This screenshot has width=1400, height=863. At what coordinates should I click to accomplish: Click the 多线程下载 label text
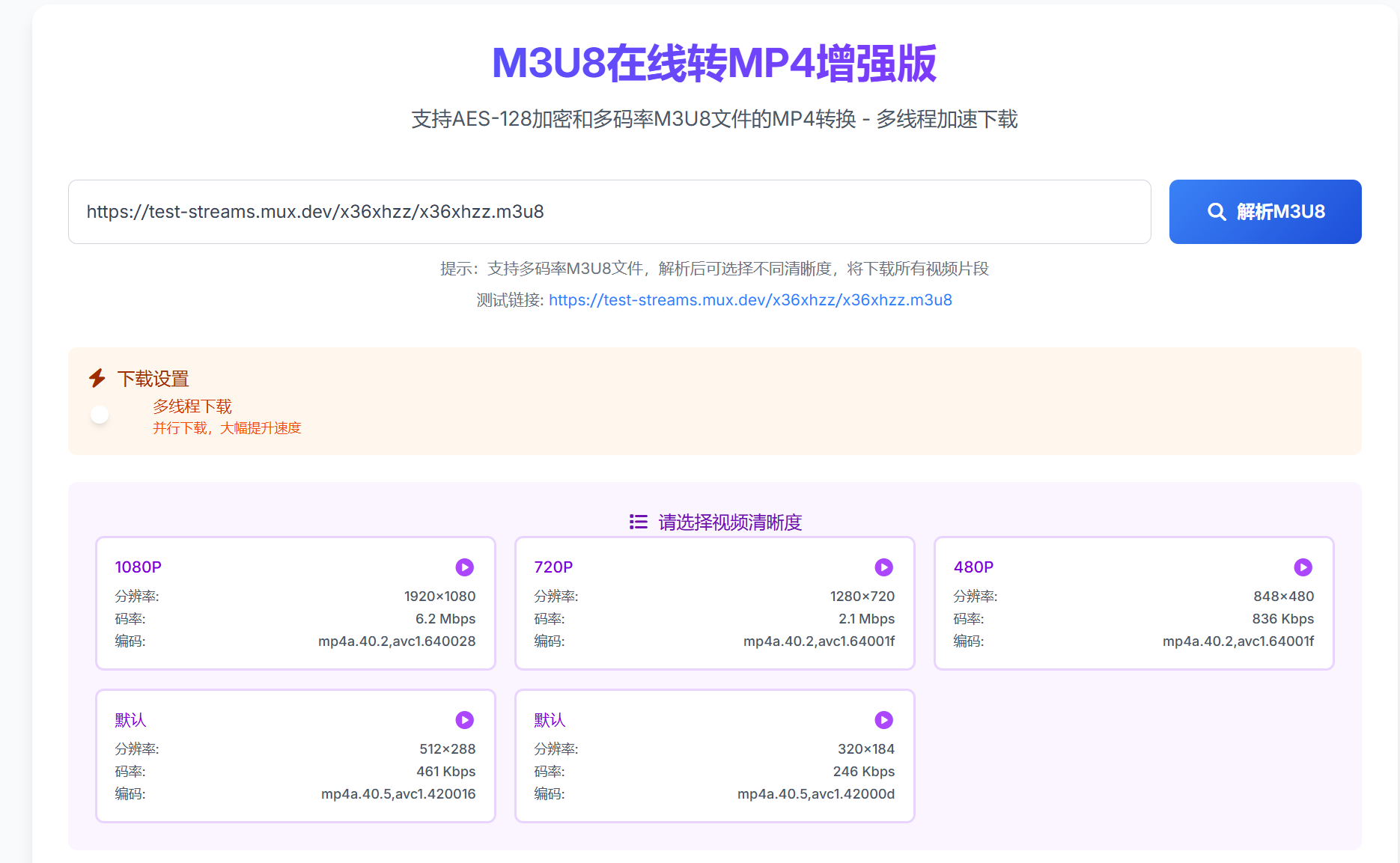(192, 406)
